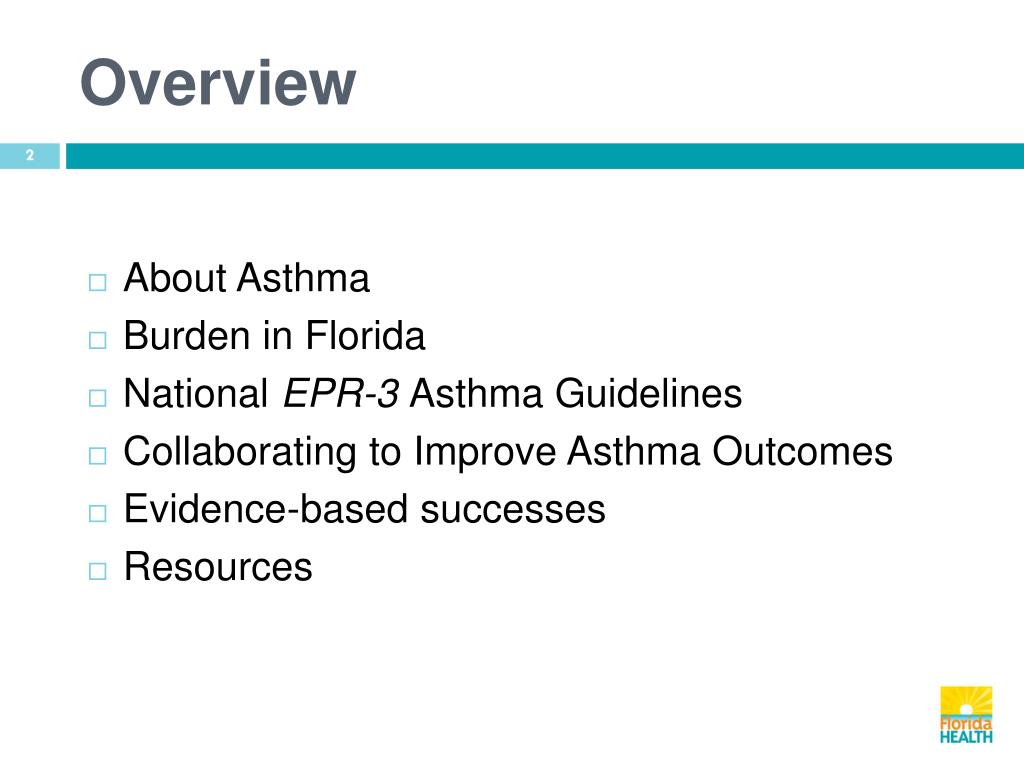Click bullet next to National EPR-3 Asthma Guidelines
Image resolution: width=1024 pixels, height=768 pixels.
97,398
